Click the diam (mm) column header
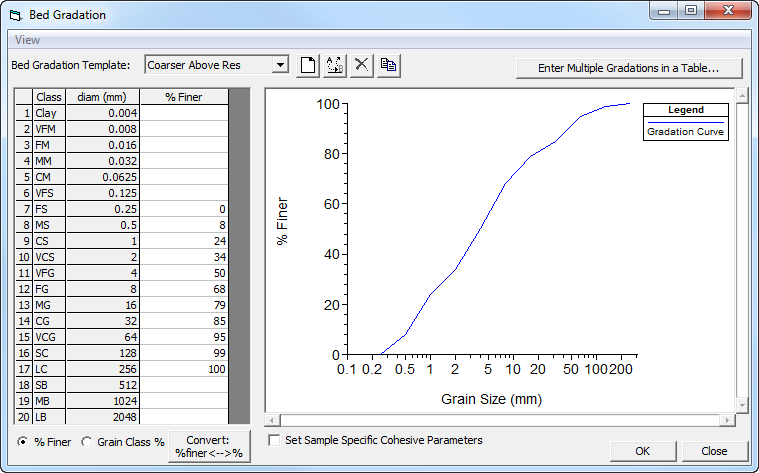The image size is (759, 473). (x=103, y=97)
